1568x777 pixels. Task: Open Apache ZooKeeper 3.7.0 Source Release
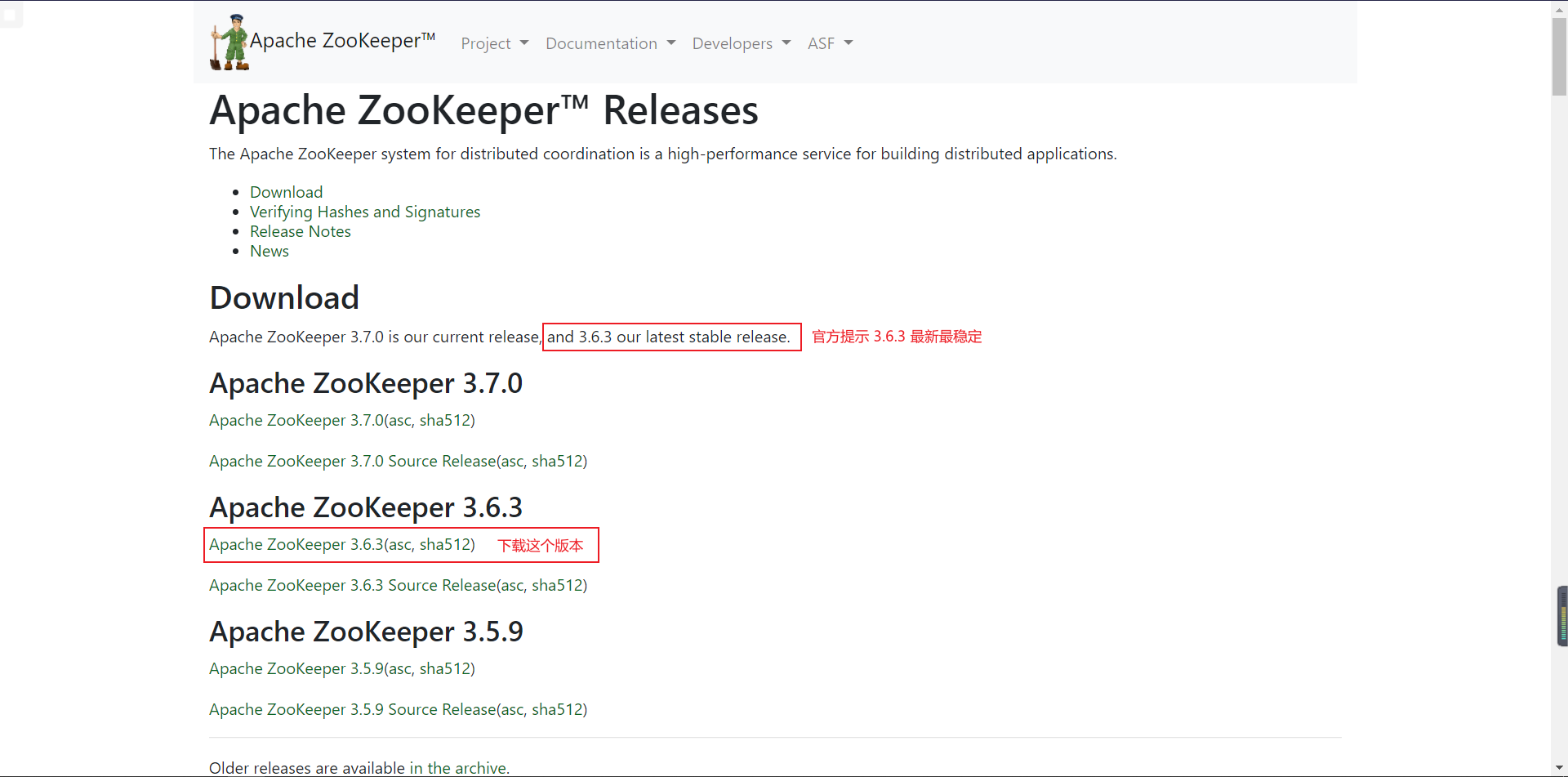point(353,461)
